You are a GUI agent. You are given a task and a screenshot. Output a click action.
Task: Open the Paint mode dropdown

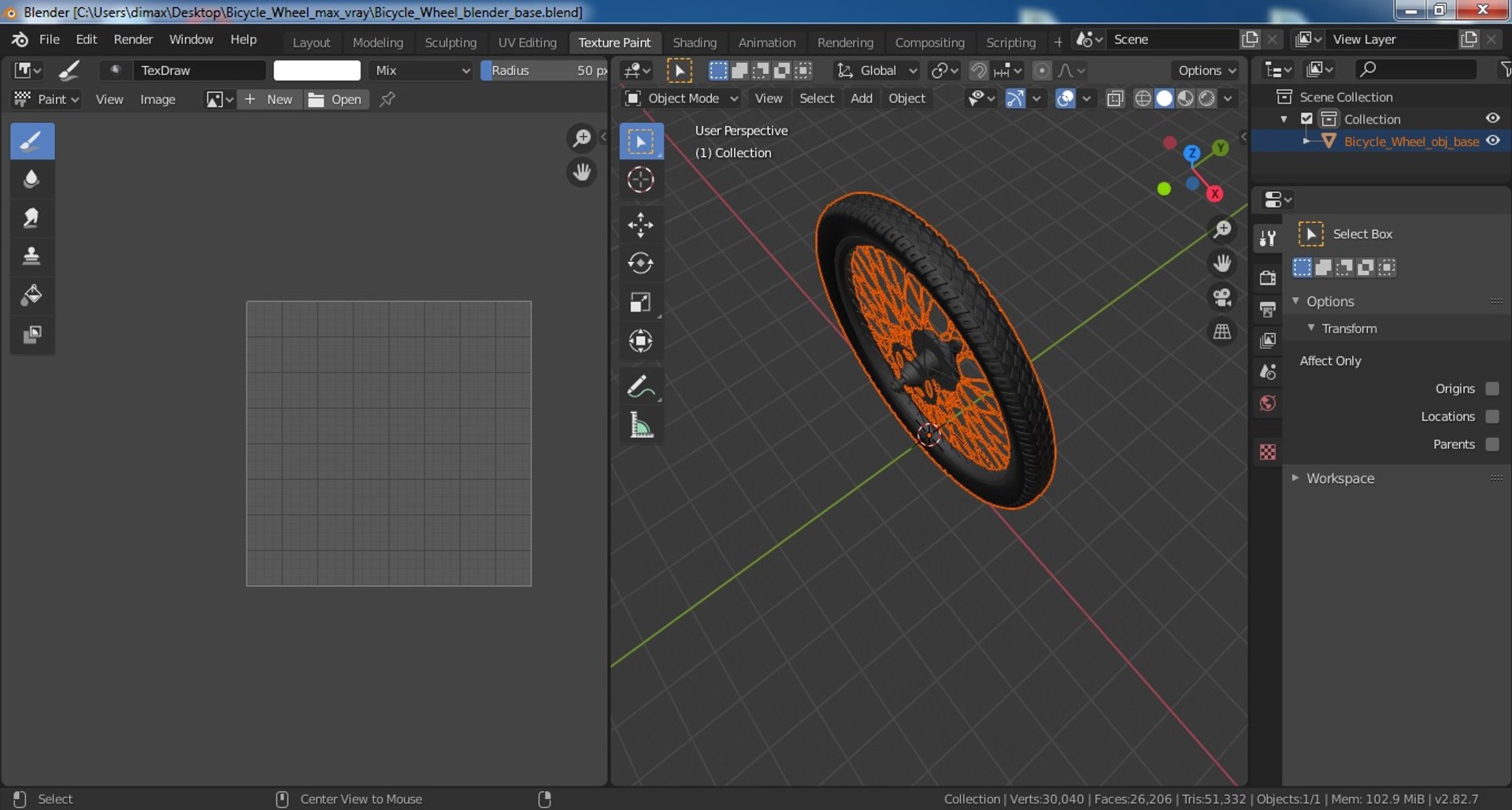[47, 99]
